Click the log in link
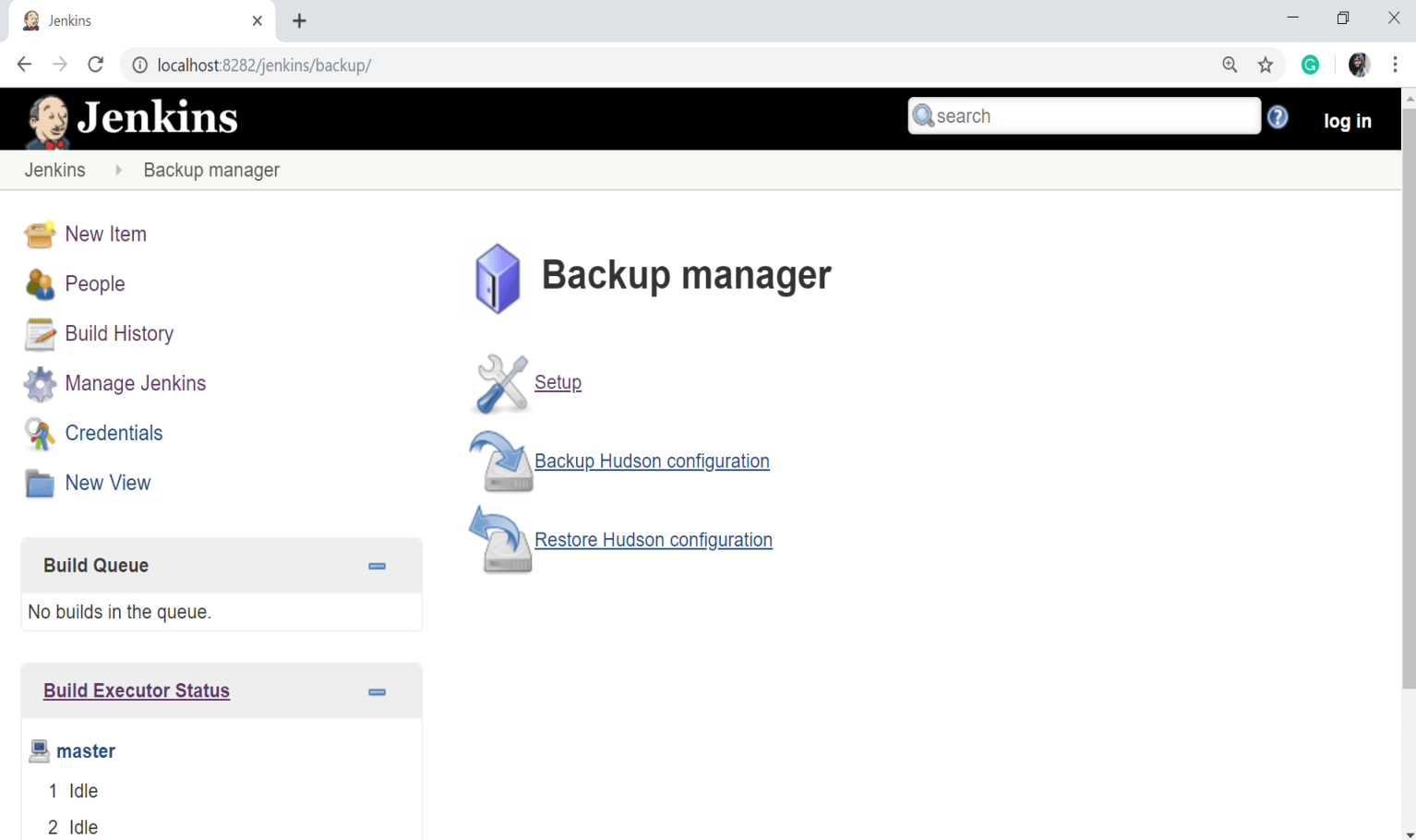The height and width of the screenshot is (840, 1416). pyautogui.click(x=1347, y=121)
